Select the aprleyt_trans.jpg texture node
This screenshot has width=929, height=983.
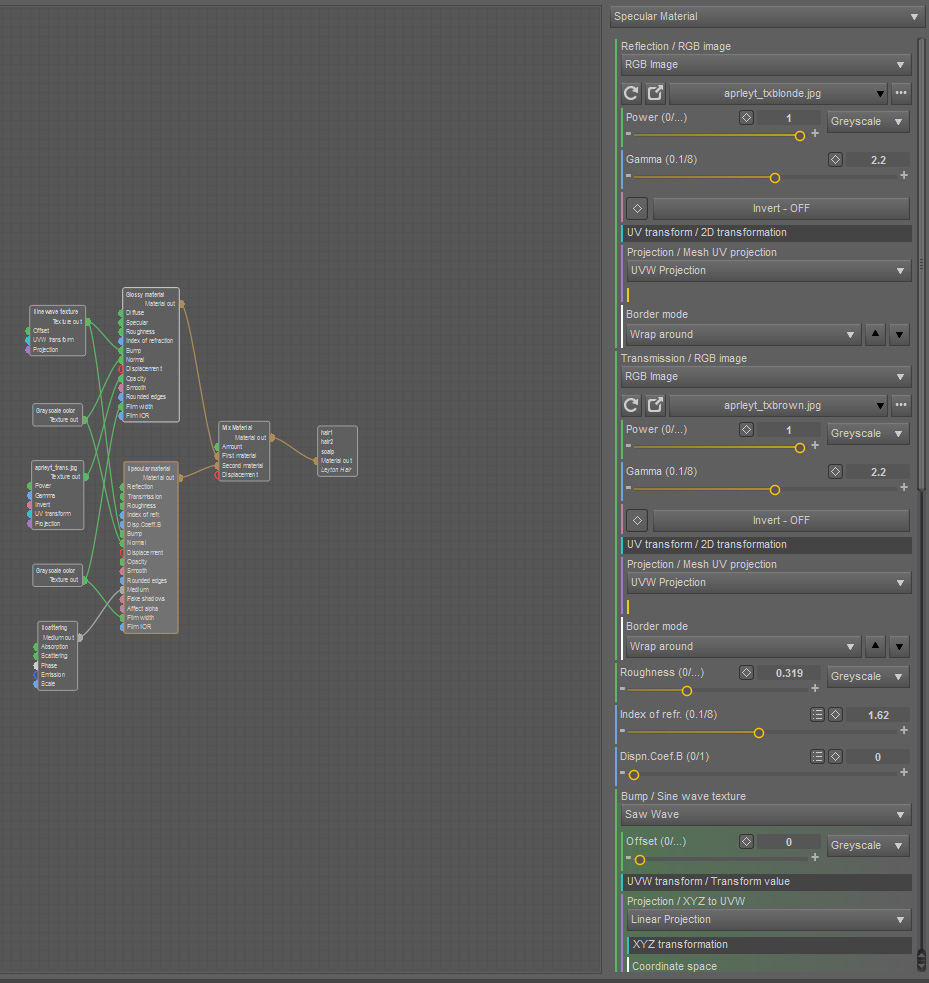57,495
